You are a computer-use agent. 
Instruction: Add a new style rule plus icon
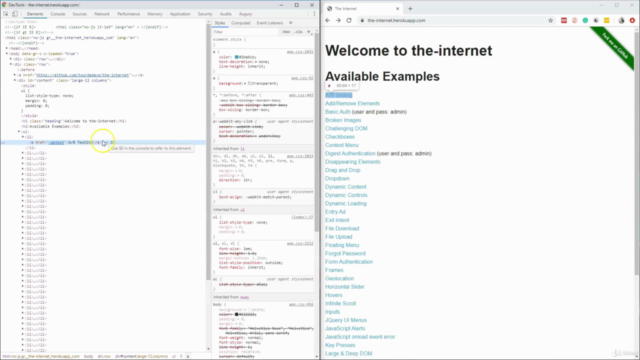tap(309, 32)
